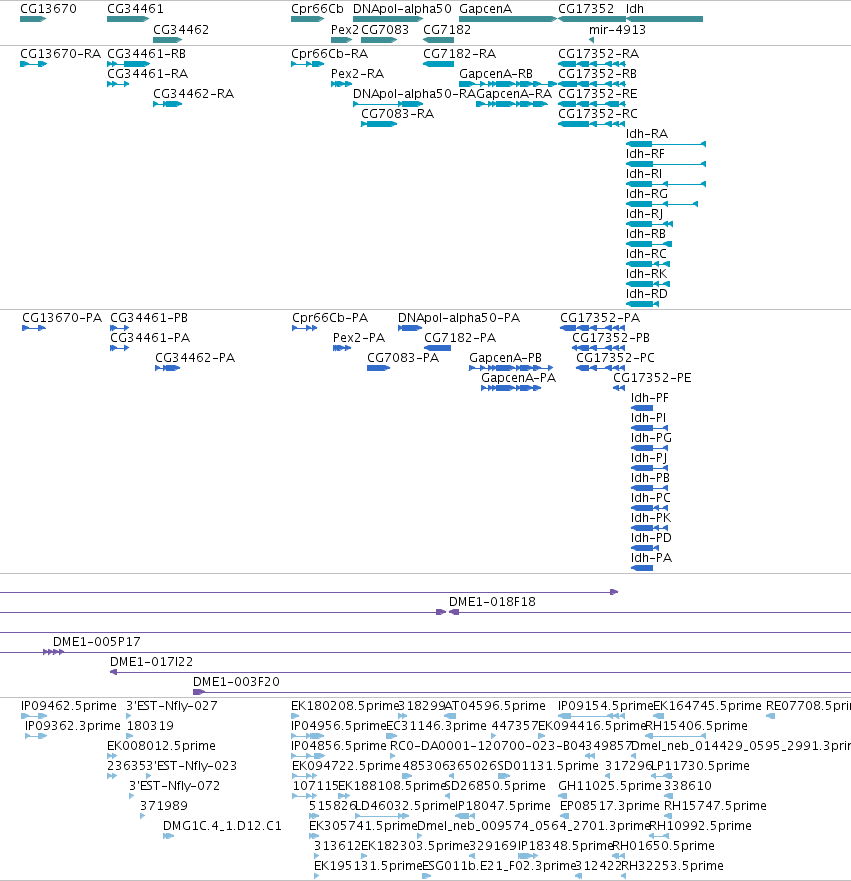Select protein CG13670-PA
This screenshot has height=881, width=851.
point(34,328)
